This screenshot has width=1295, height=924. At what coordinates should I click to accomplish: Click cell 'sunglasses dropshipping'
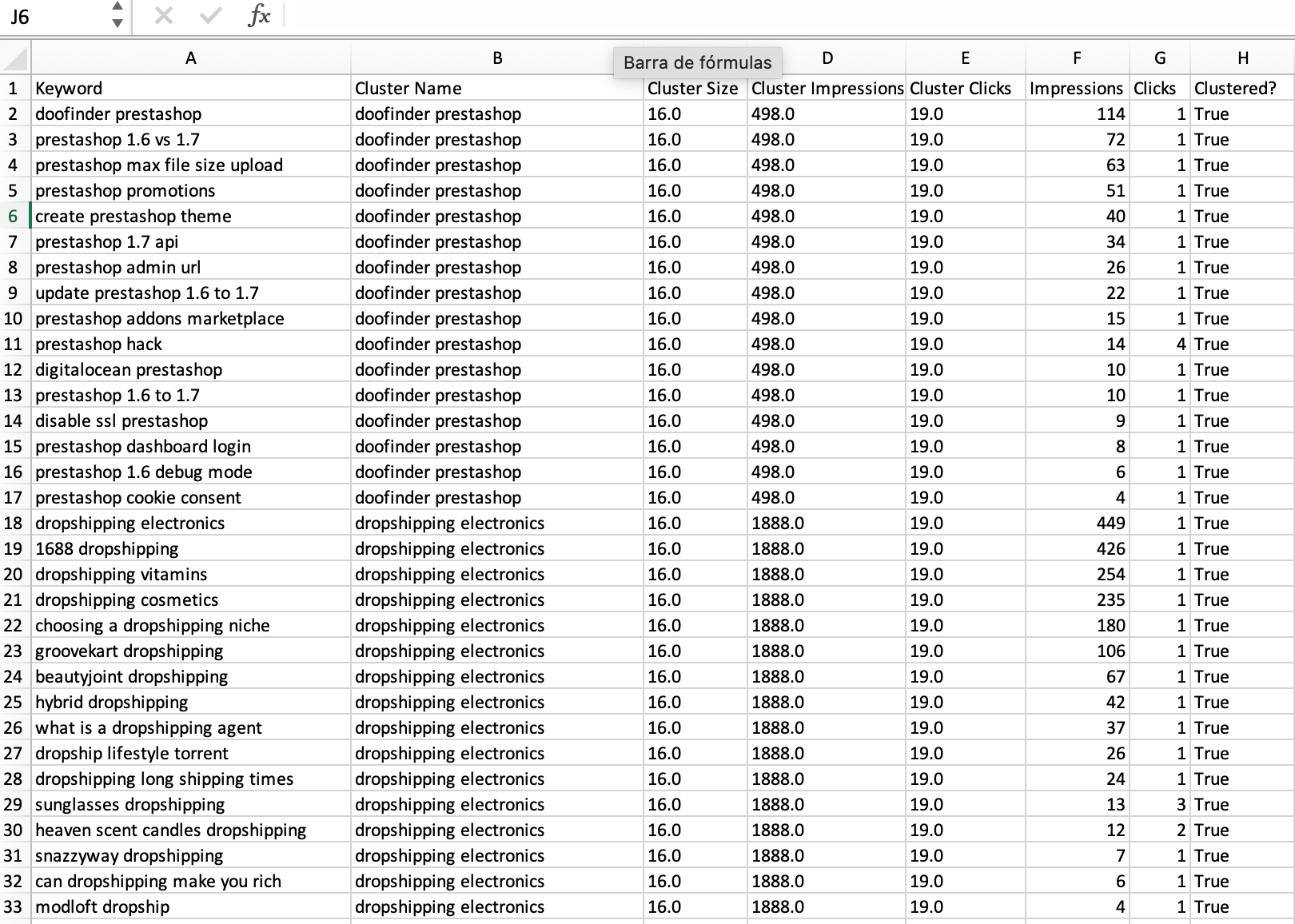[190, 804]
